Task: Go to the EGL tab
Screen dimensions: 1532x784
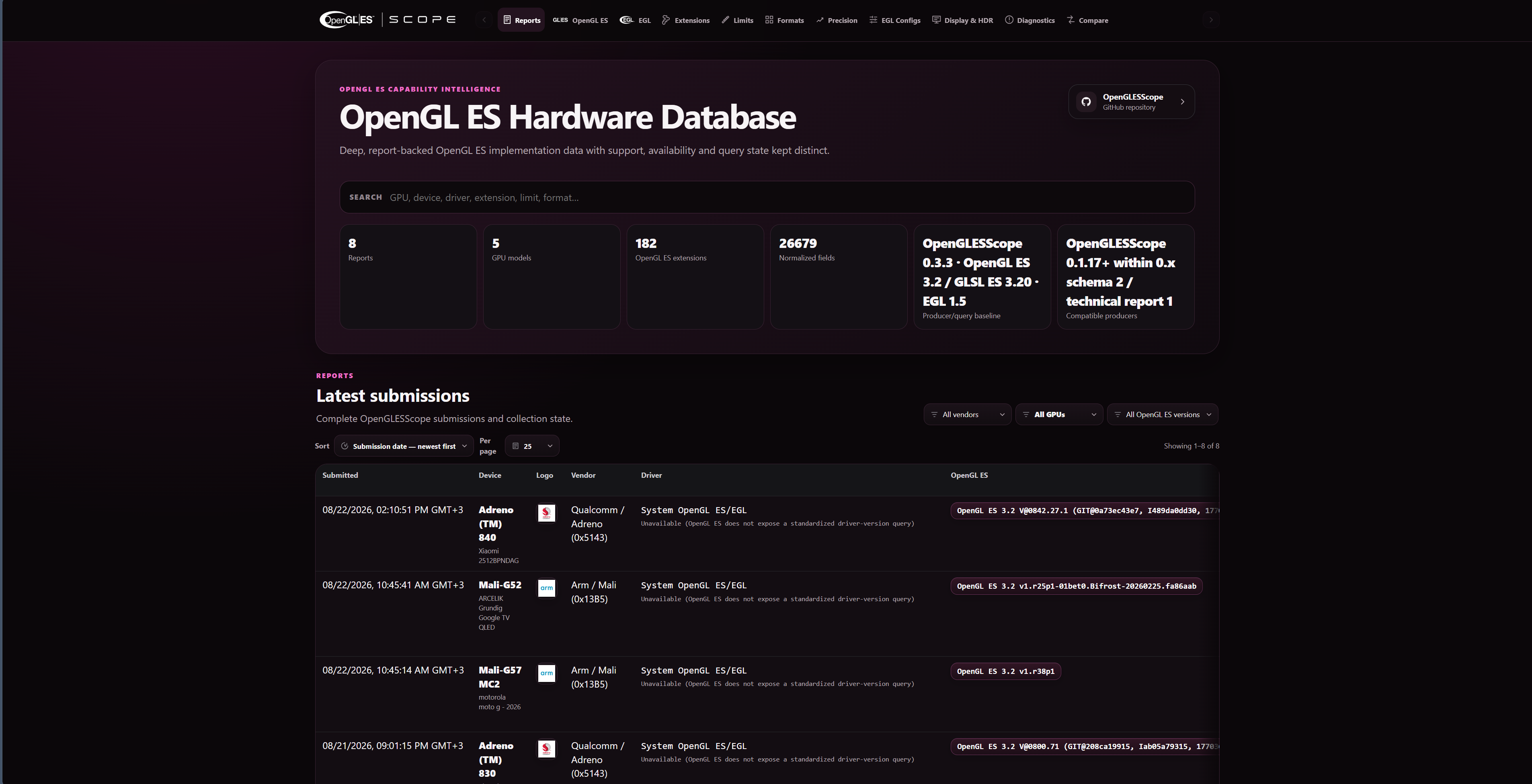Action: (636, 20)
